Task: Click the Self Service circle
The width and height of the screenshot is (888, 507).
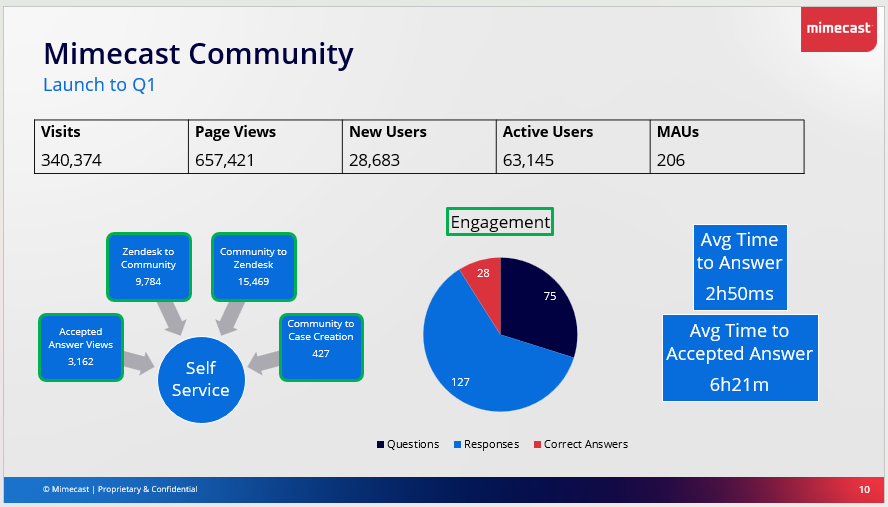Action: pyautogui.click(x=201, y=380)
